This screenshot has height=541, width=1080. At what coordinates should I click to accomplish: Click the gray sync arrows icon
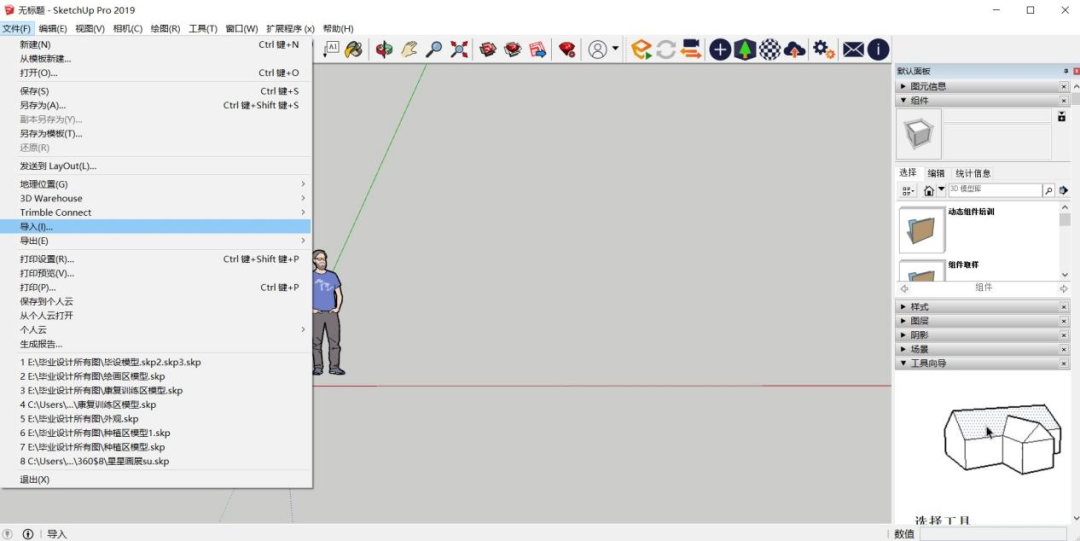pyautogui.click(x=665, y=49)
